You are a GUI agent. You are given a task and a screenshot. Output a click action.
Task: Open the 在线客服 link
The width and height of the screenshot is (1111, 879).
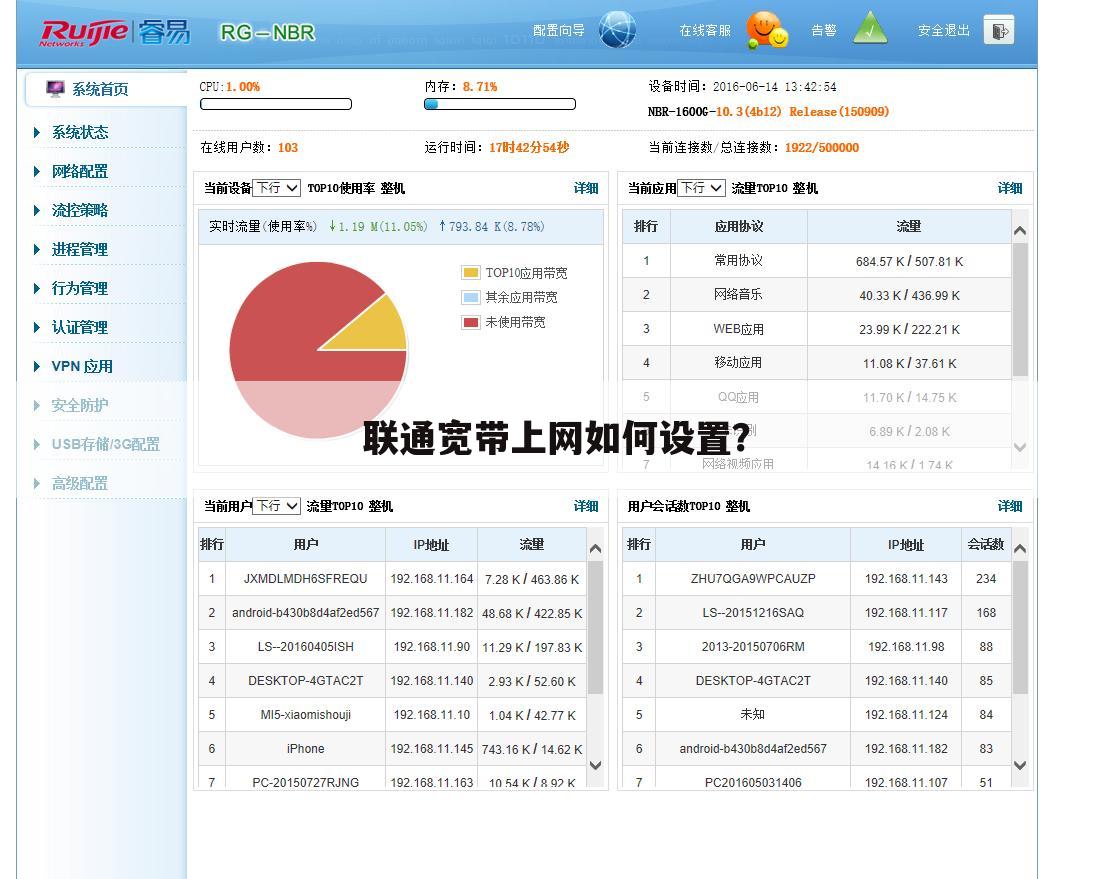704,30
